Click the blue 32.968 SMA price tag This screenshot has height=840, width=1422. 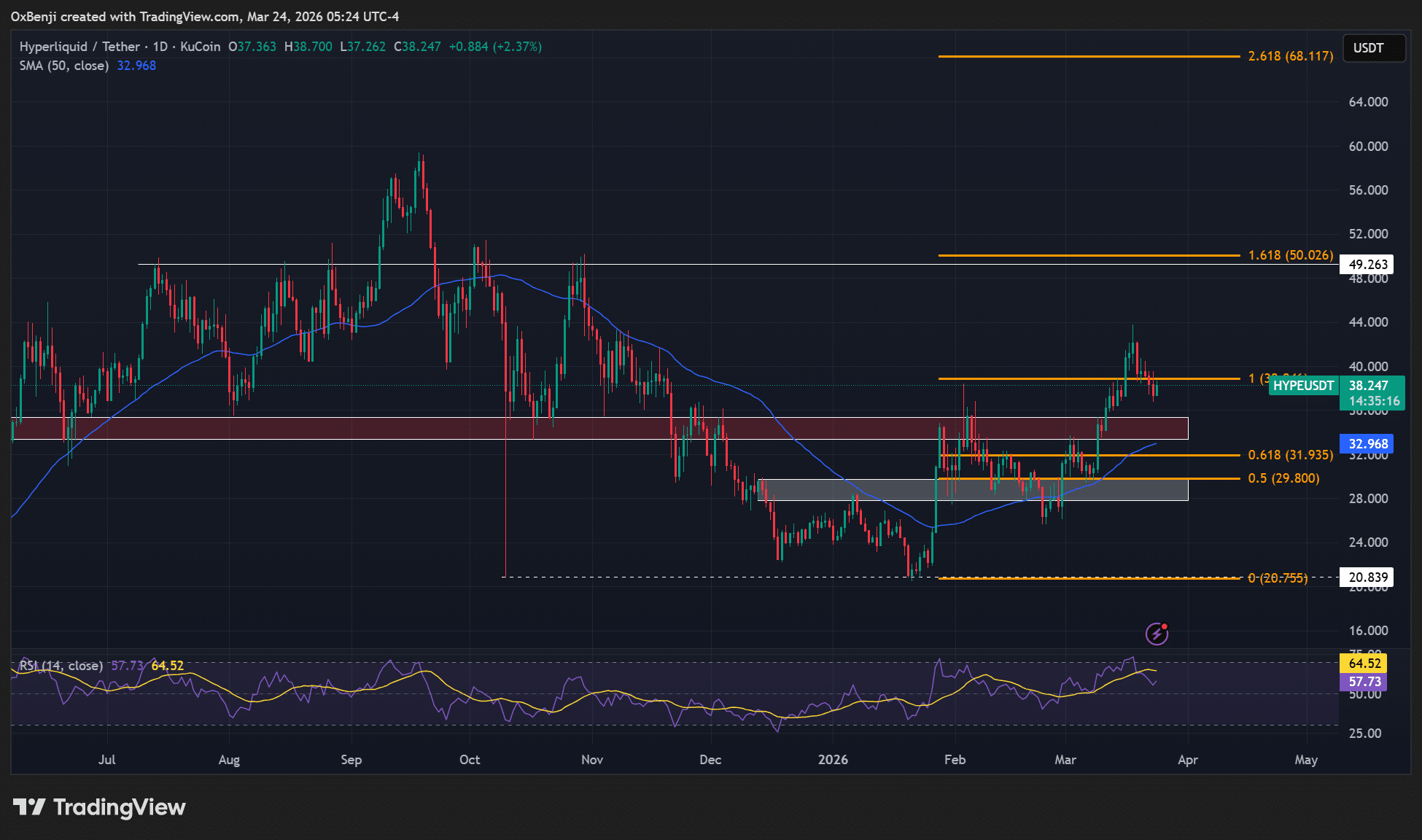click(x=1367, y=444)
